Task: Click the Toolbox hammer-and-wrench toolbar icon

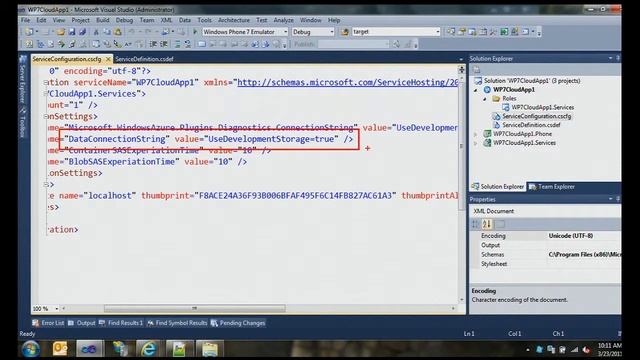Action: [493, 31]
